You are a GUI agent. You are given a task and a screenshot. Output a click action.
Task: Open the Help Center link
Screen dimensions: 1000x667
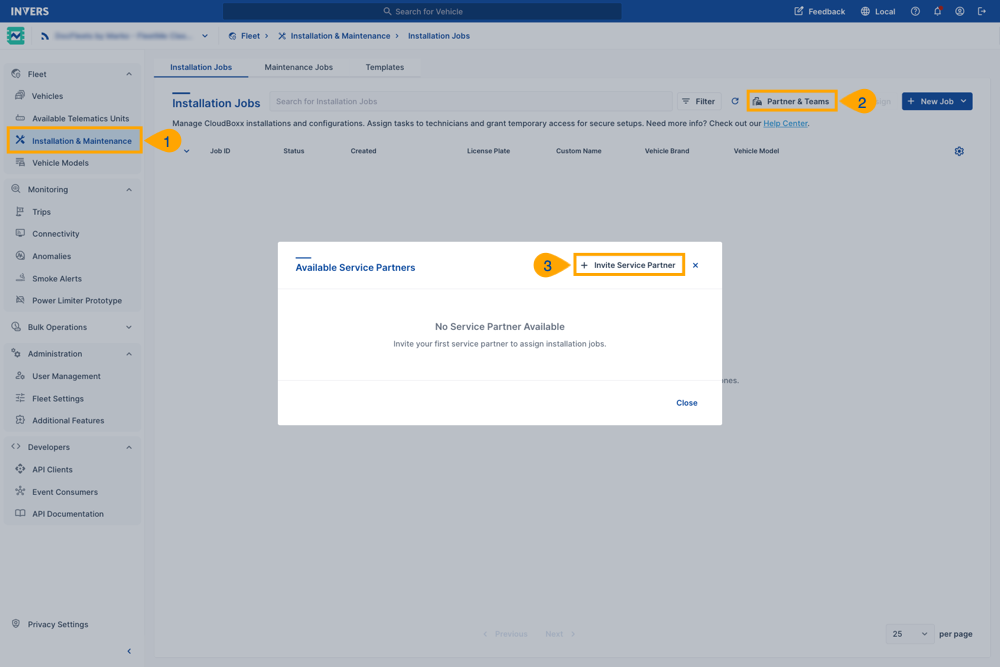point(785,124)
